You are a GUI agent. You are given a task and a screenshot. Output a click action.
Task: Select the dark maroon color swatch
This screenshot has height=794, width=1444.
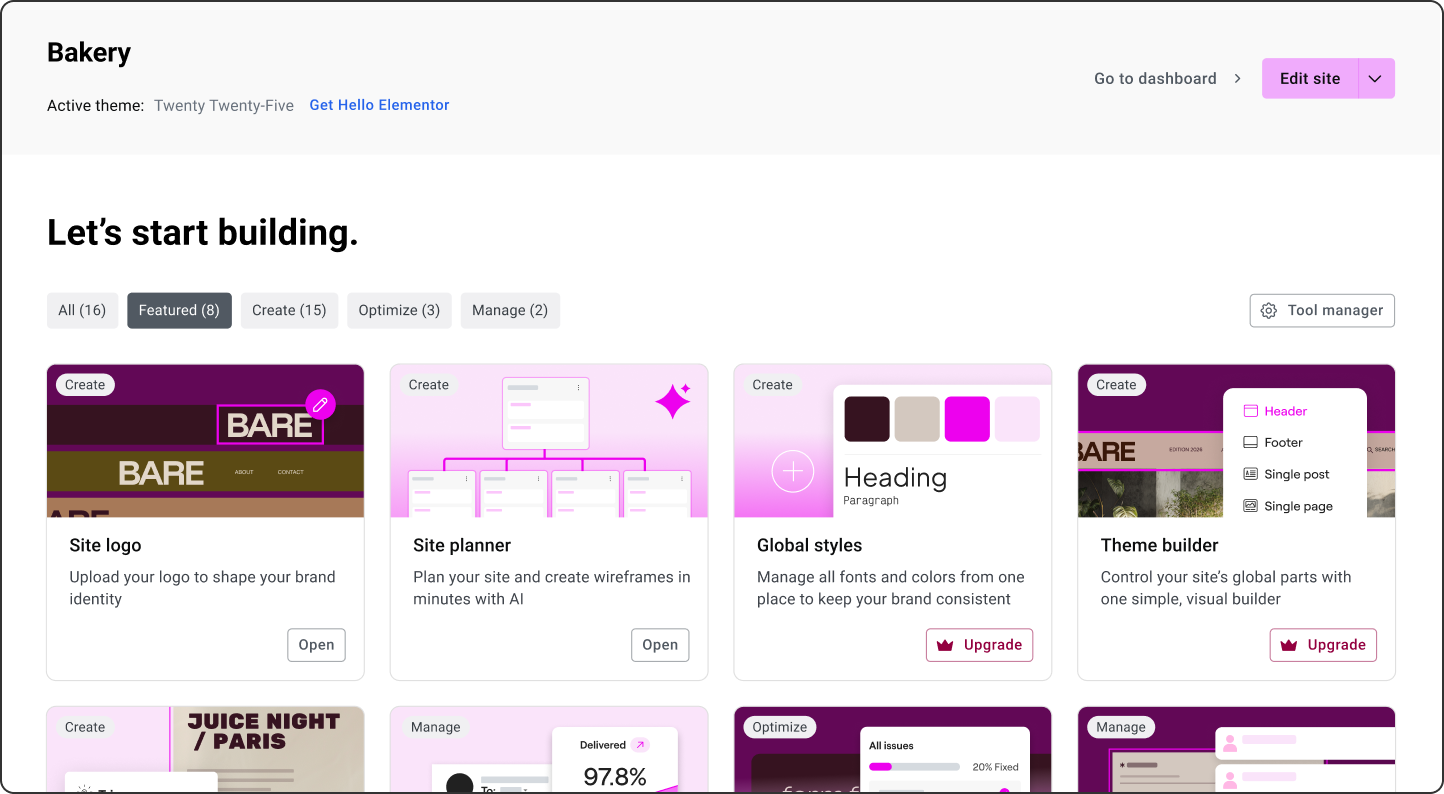point(867,419)
